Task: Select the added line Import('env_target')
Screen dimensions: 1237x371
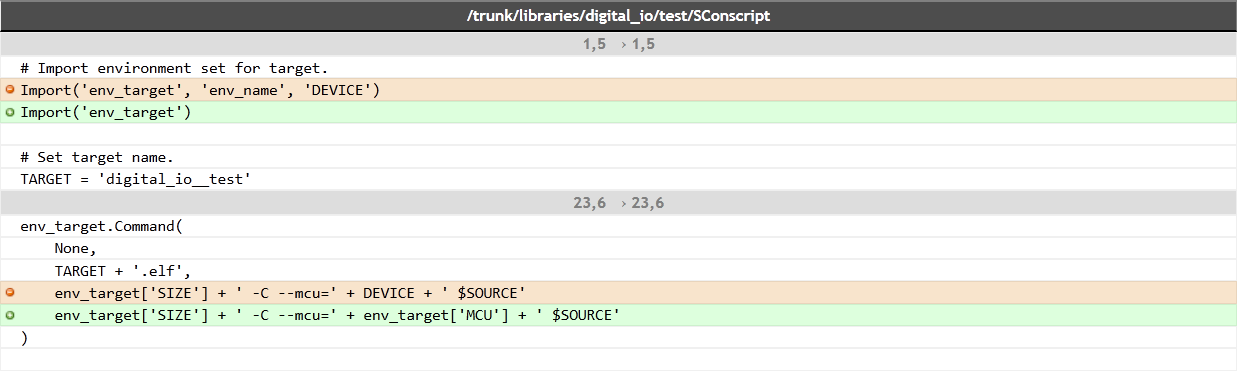Action: point(618,113)
